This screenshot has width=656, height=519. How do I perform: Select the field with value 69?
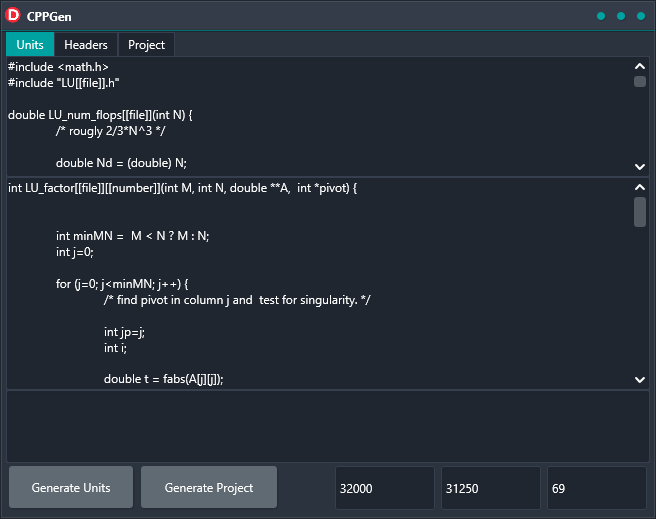click(x=596, y=488)
